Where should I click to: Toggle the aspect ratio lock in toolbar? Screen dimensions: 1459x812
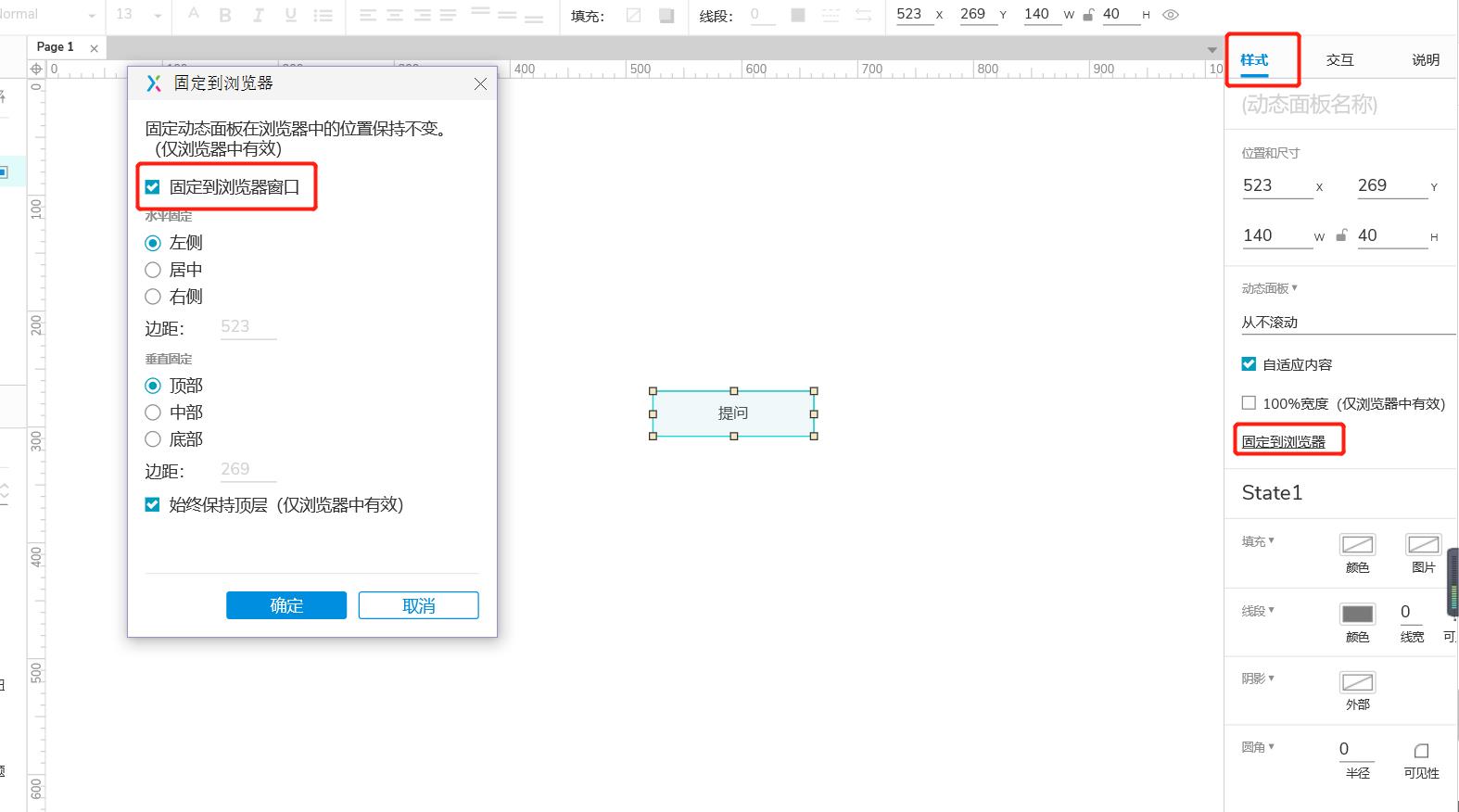[1088, 15]
